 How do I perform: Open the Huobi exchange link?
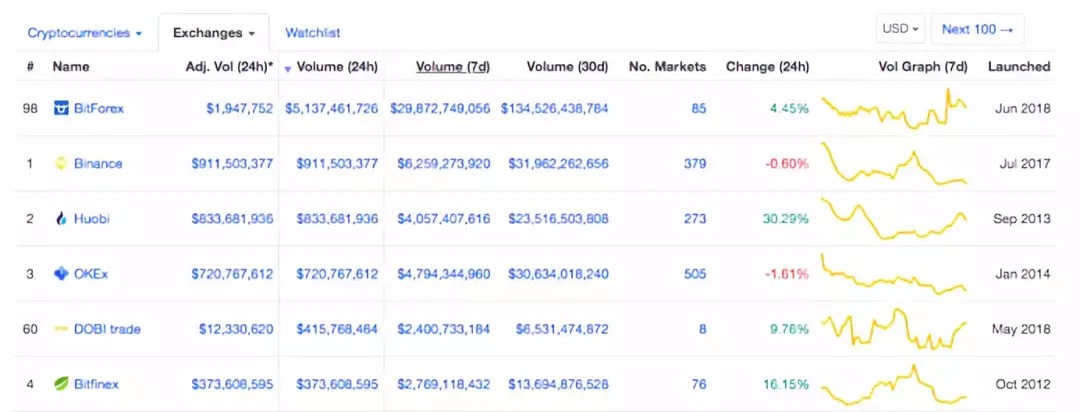(x=92, y=218)
